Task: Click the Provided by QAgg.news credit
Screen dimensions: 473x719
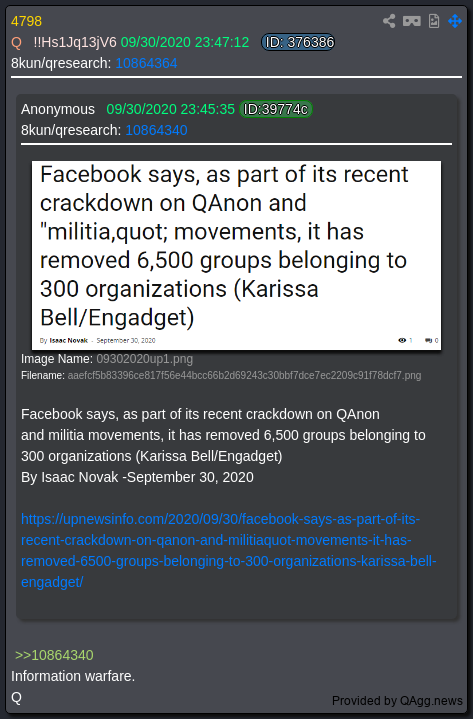Action: tap(397, 701)
